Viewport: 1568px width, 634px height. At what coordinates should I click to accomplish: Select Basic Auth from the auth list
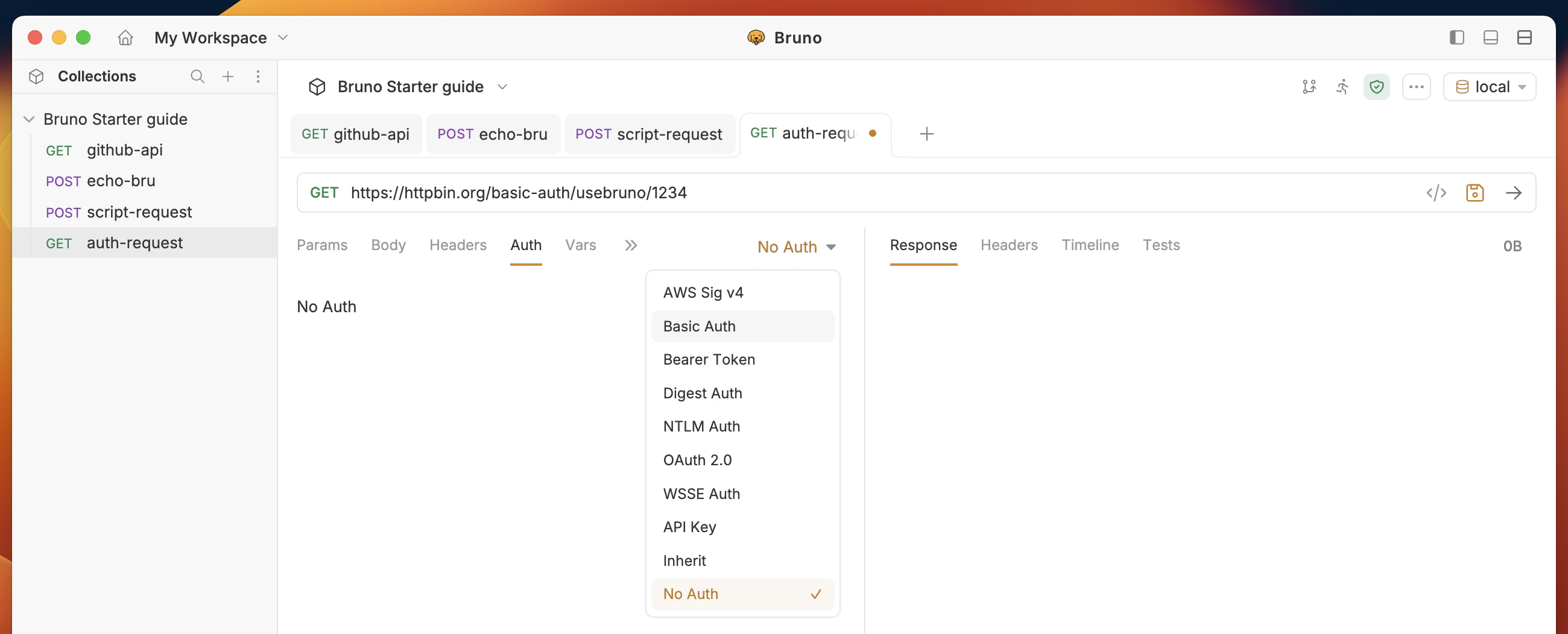click(x=699, y=326)
